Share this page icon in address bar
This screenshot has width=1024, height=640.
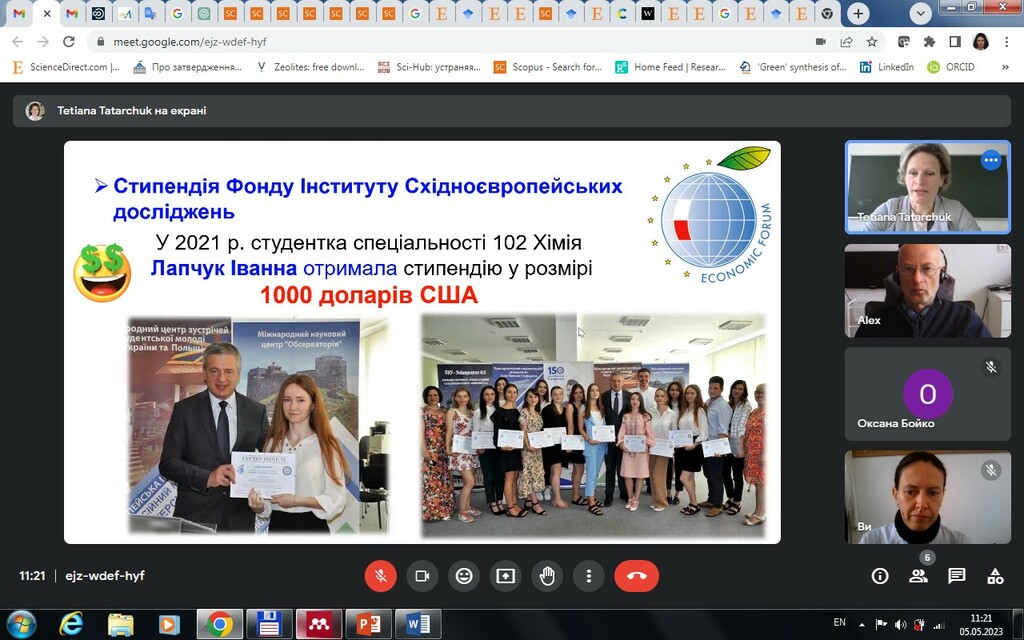846,42
